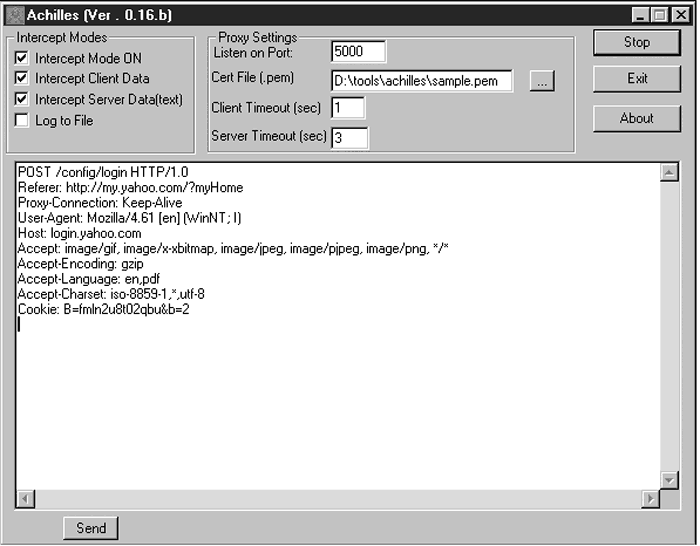700x546 pixels.
Task: Select the Server Timeout field
Action: pyautogui.click(x=350, y=138)
